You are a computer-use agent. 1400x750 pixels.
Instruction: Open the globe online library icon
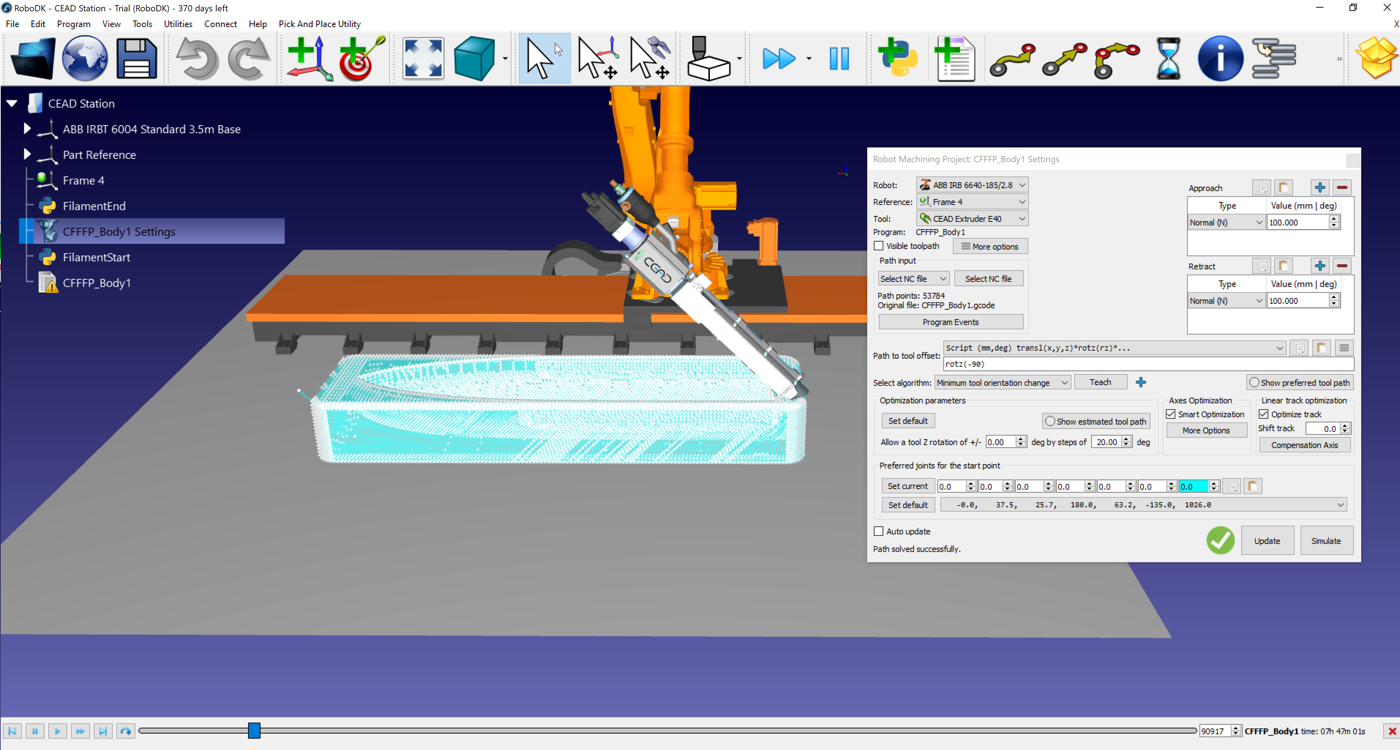84,58
